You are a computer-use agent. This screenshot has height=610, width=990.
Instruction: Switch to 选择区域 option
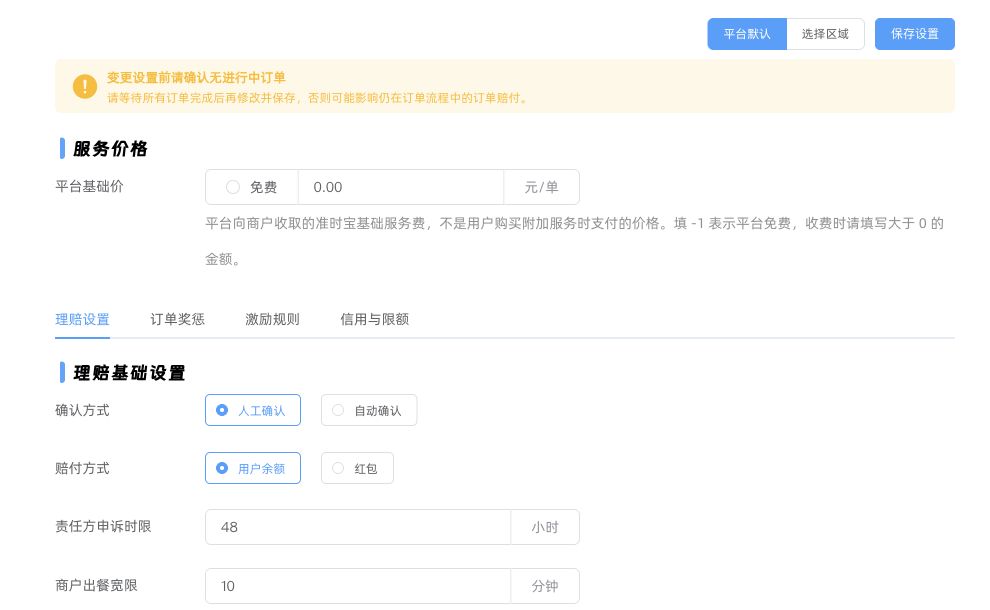click(825, 34)
